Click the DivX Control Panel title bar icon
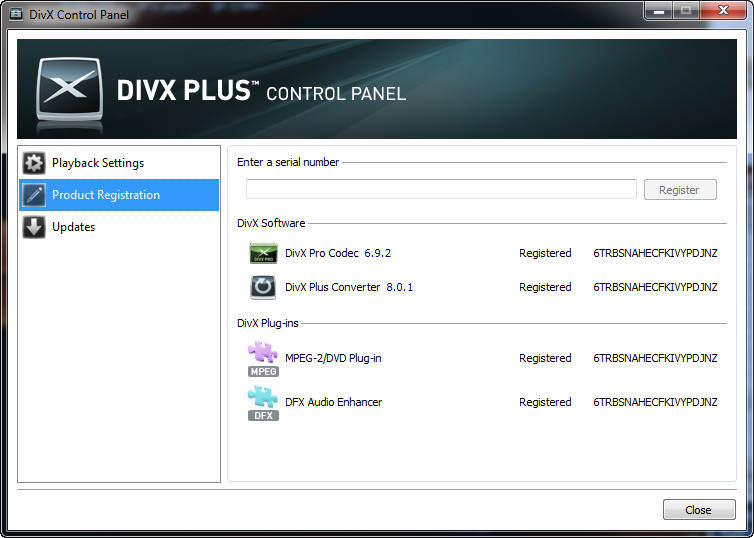The height and width of the screenshot is (538, 754). (16, 14)
